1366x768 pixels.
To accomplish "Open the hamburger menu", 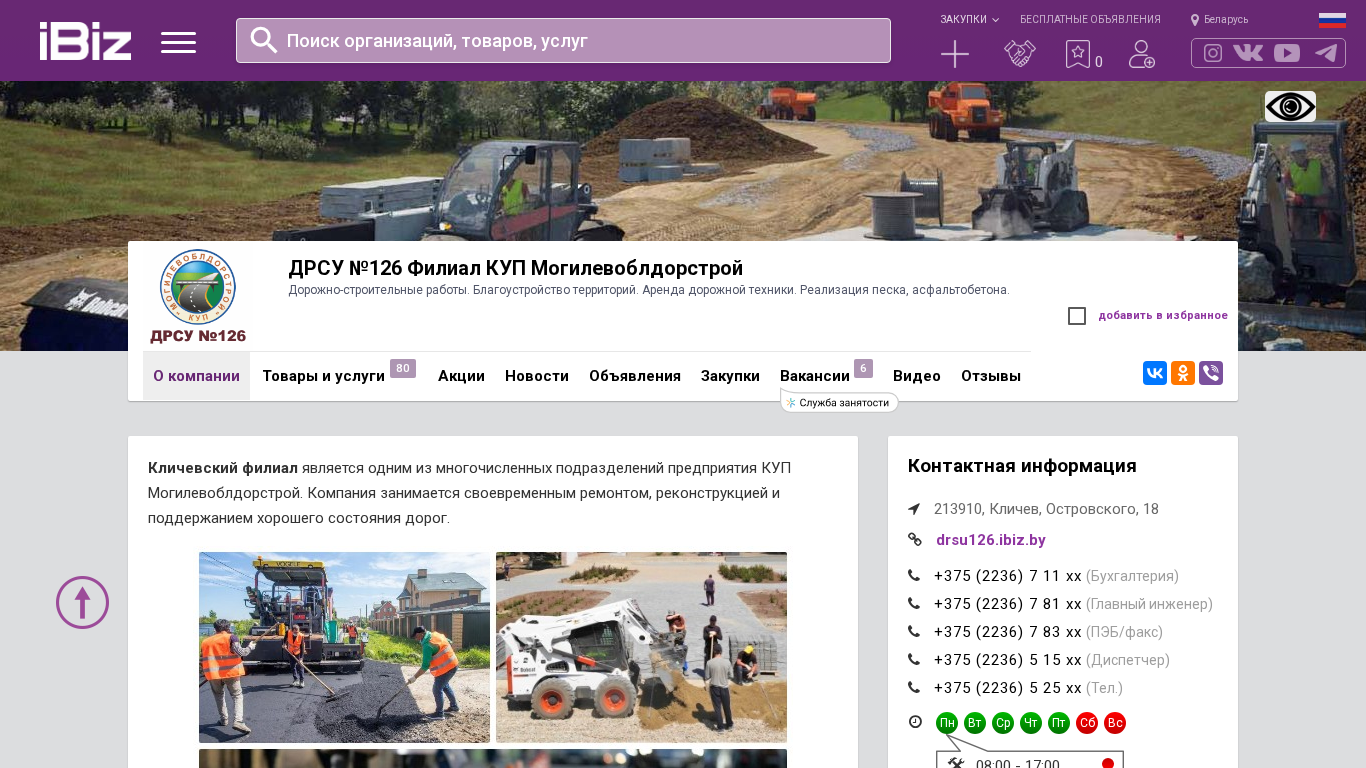I will [x=178, y=42].
